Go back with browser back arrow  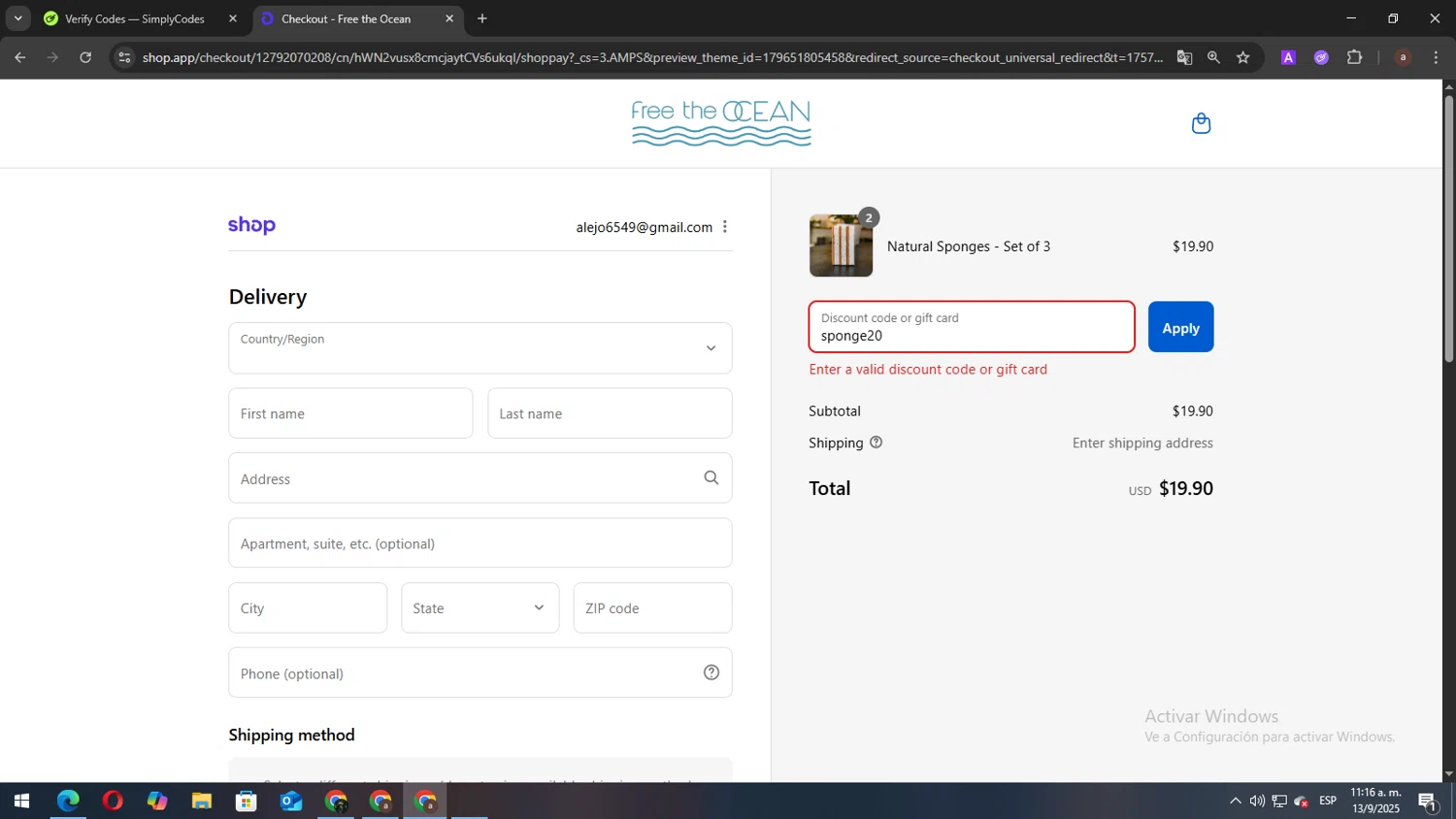[x=19, y=57]
